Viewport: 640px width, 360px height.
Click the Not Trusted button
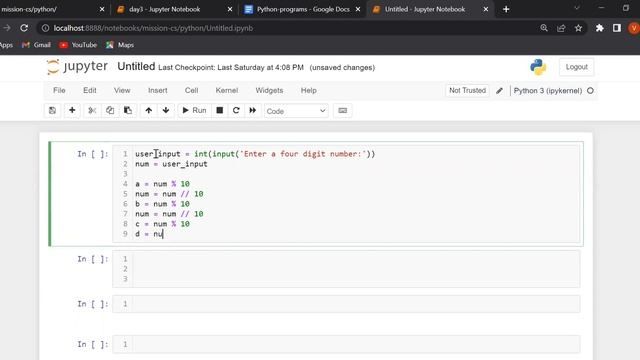[x=467, y=90]
